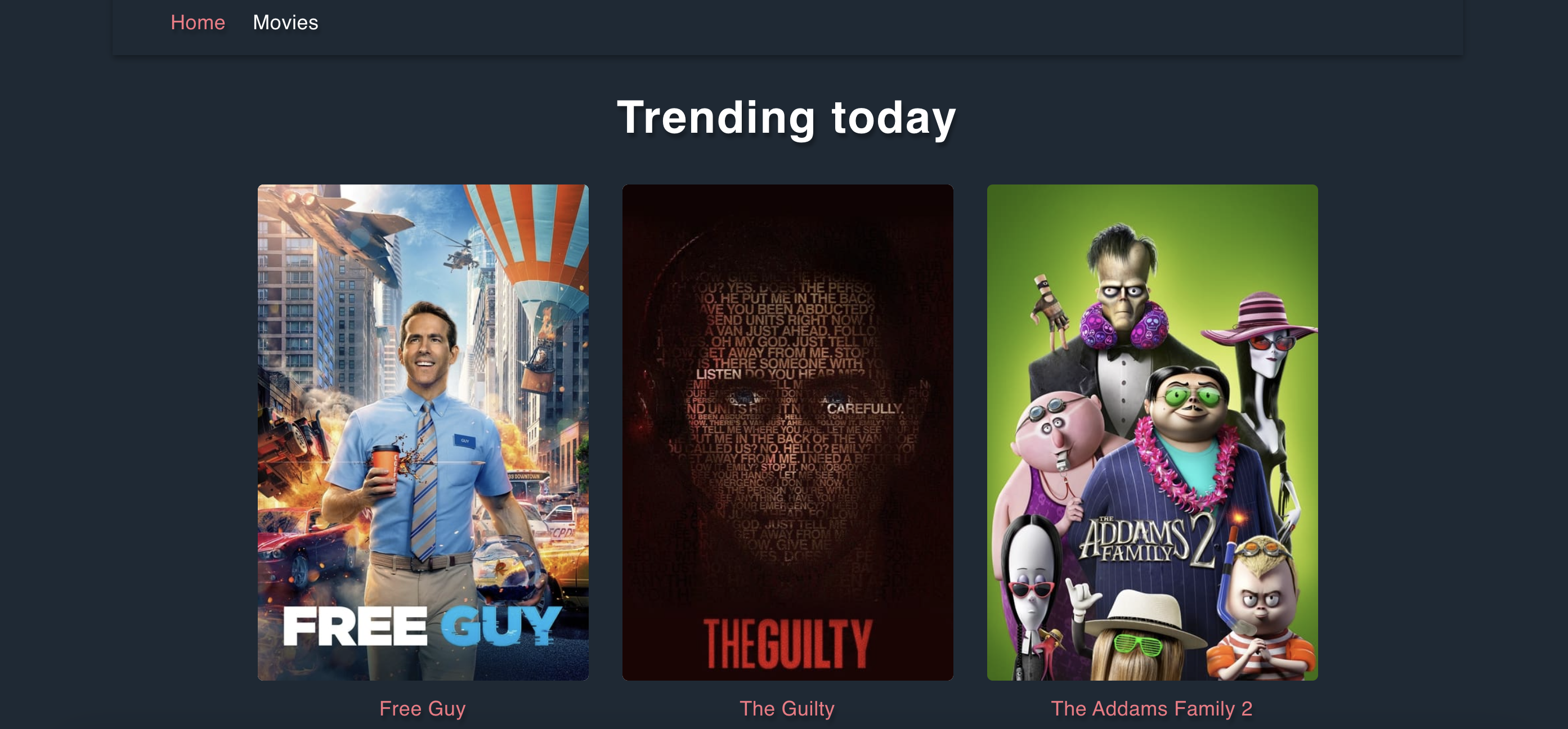The width and height of the screenshot is (1568, 729).
Task: Click the Trending today heading
Action: coord(786,118)
